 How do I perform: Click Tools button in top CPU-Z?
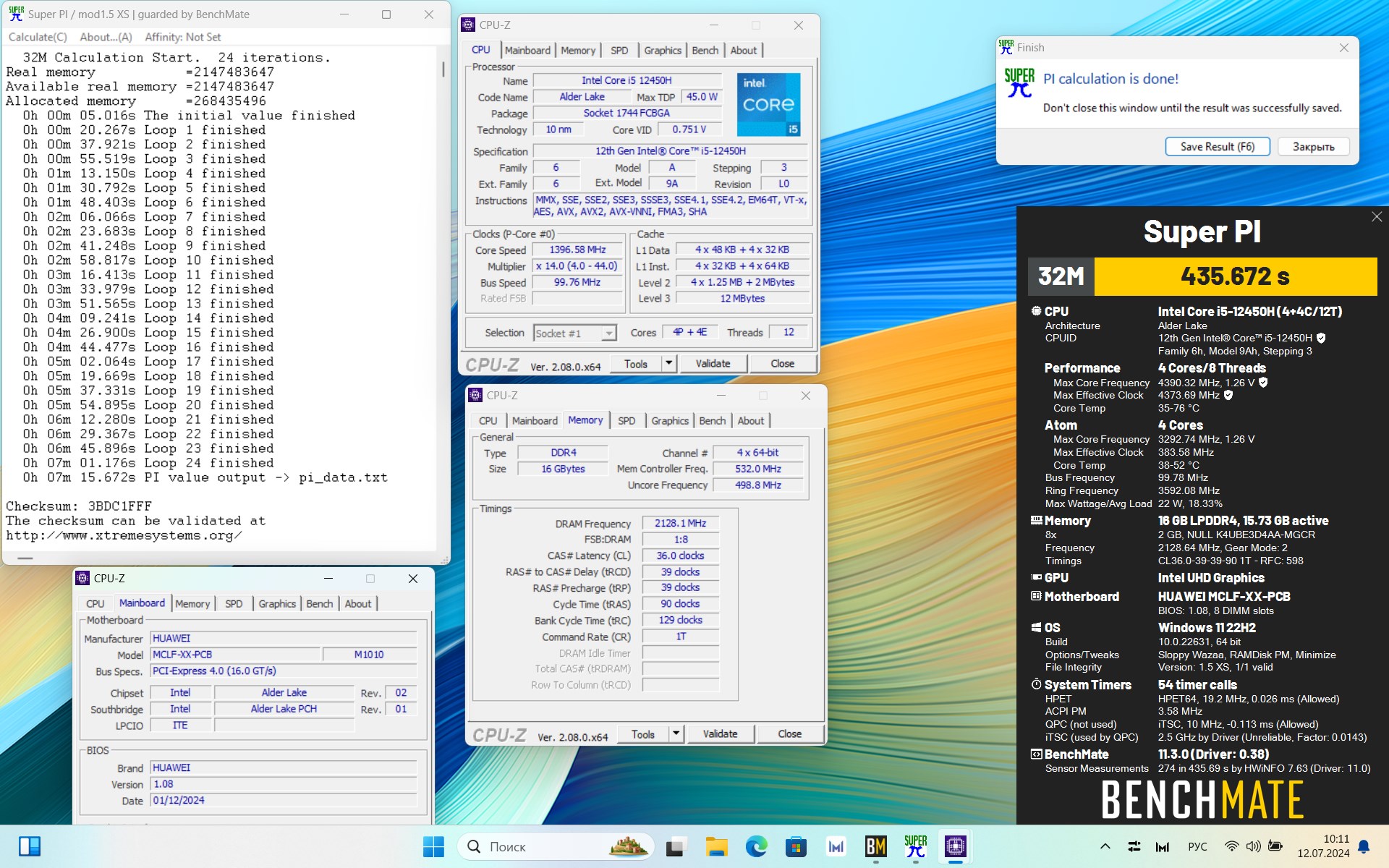pos(636,363)
